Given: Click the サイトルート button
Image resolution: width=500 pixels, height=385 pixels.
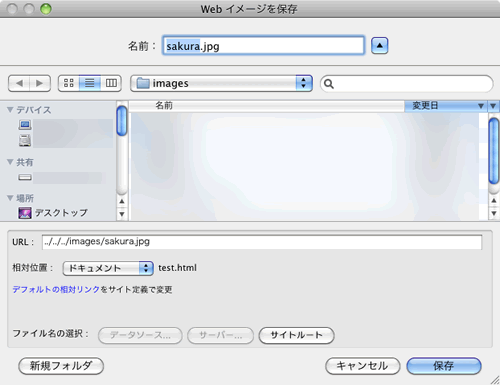Looking at the screenshot, I should pos(296,335).
